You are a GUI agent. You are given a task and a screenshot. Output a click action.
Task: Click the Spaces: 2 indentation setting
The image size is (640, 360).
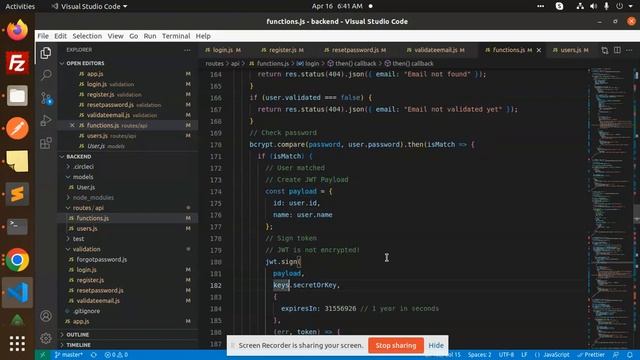[480, 355]
